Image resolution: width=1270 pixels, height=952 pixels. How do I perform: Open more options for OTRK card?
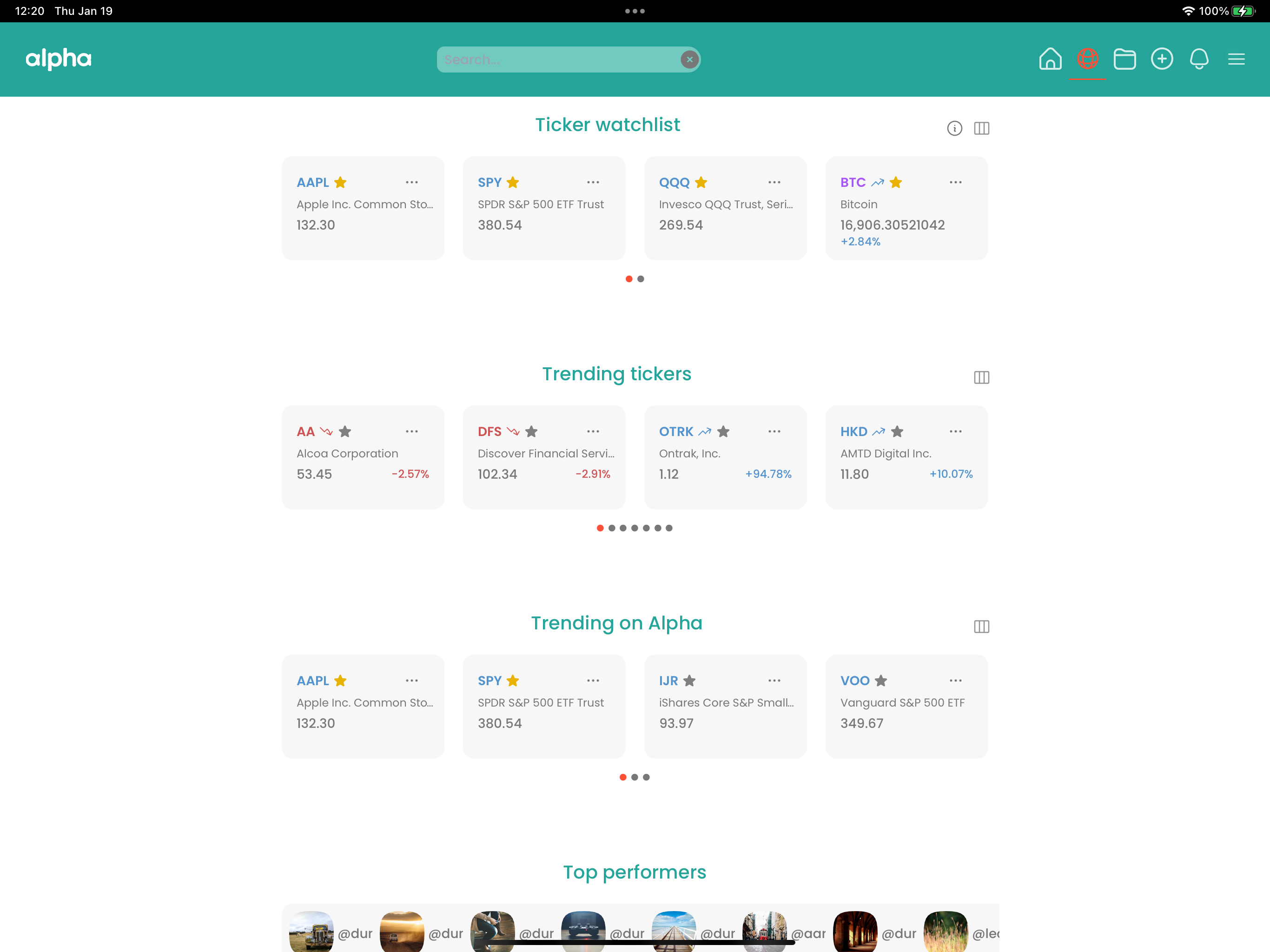(x=774, y=431)
